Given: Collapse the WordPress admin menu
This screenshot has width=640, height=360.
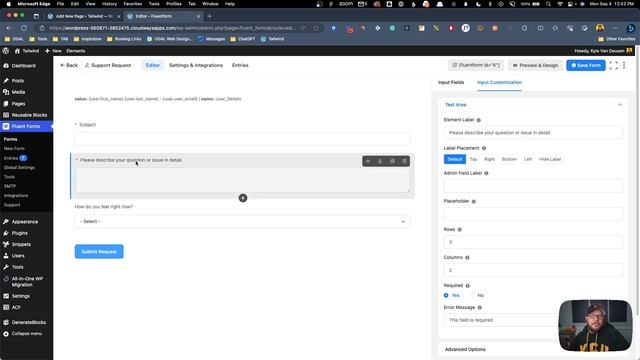Looking at the screenshot, I should [x=26, y=334].
